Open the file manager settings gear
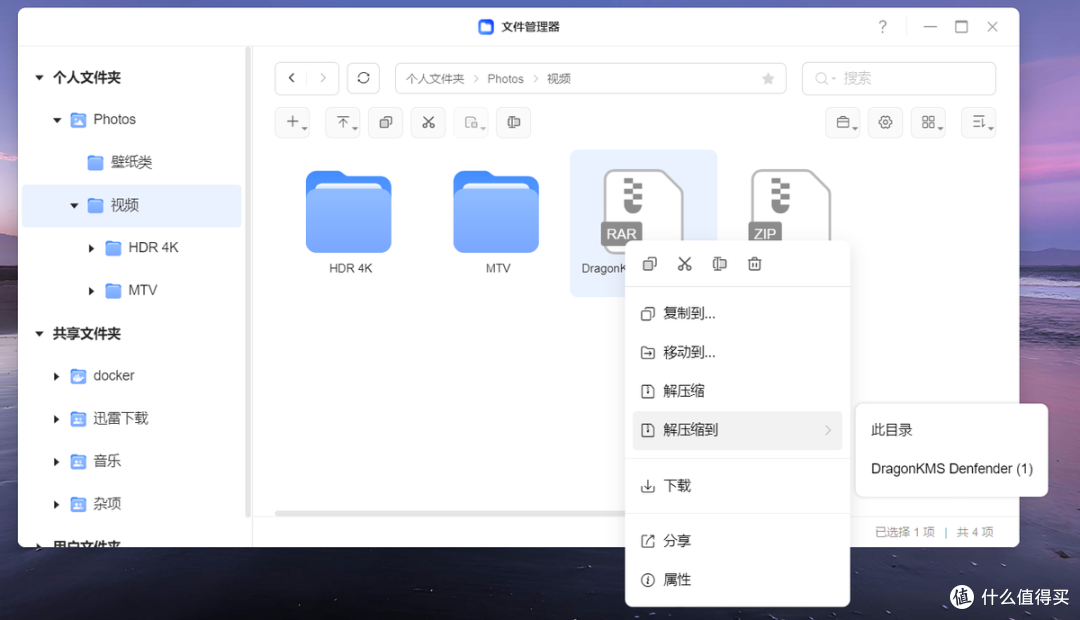 click(885, 122)
